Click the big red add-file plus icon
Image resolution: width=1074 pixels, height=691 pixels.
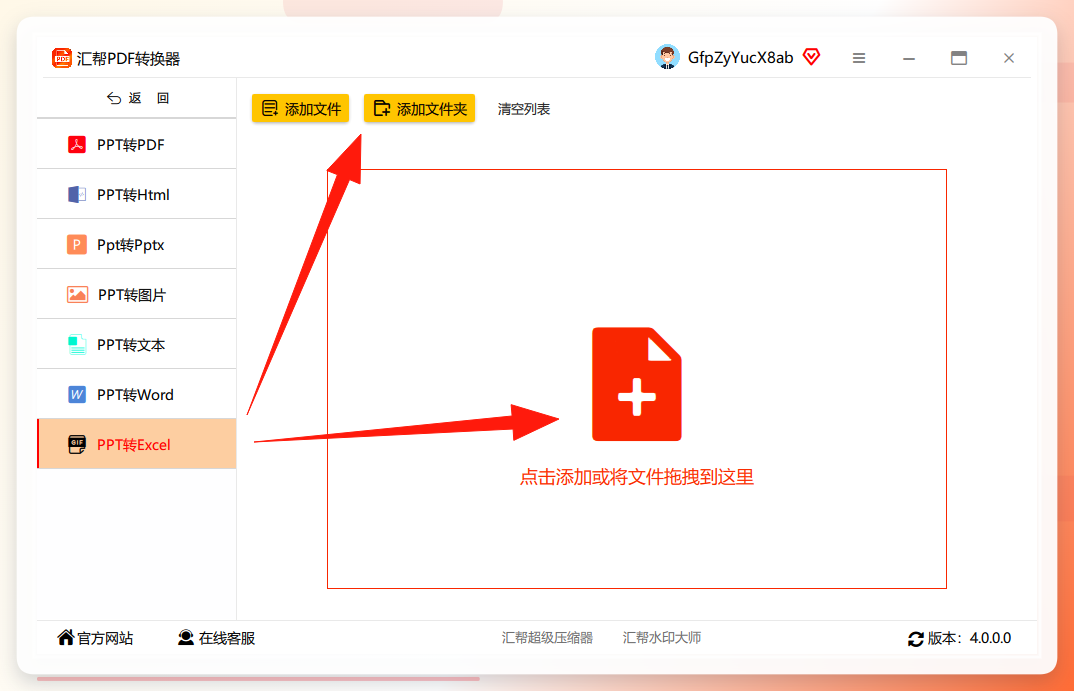[x=636, y=384]
